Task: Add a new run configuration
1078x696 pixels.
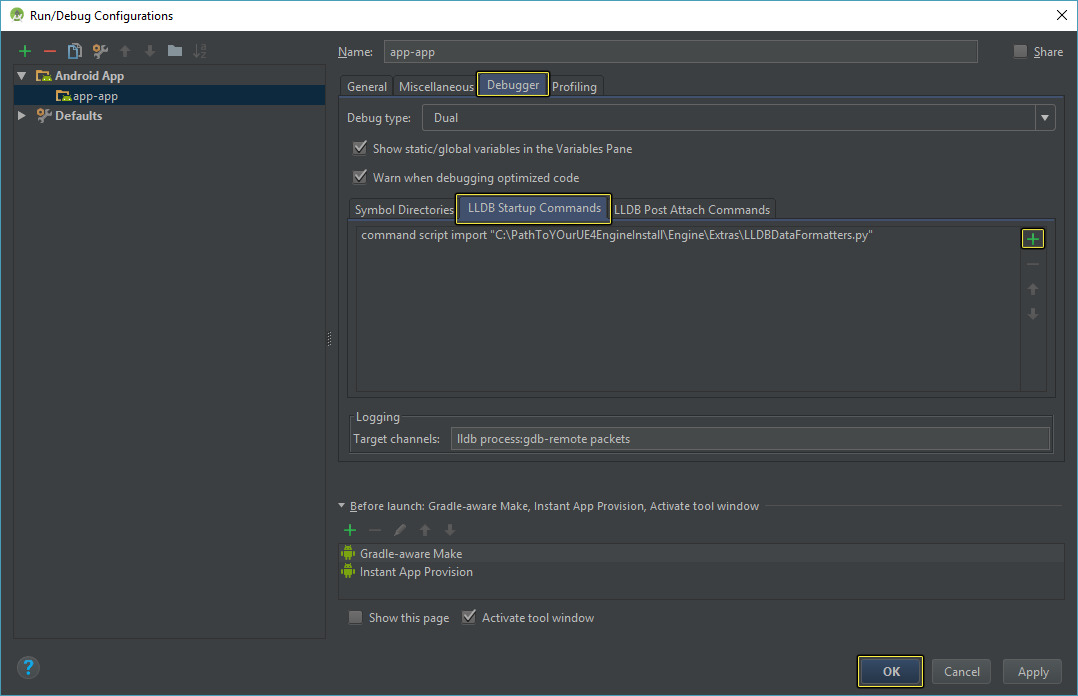Action: pyautogui.click(x=24, y=50)
